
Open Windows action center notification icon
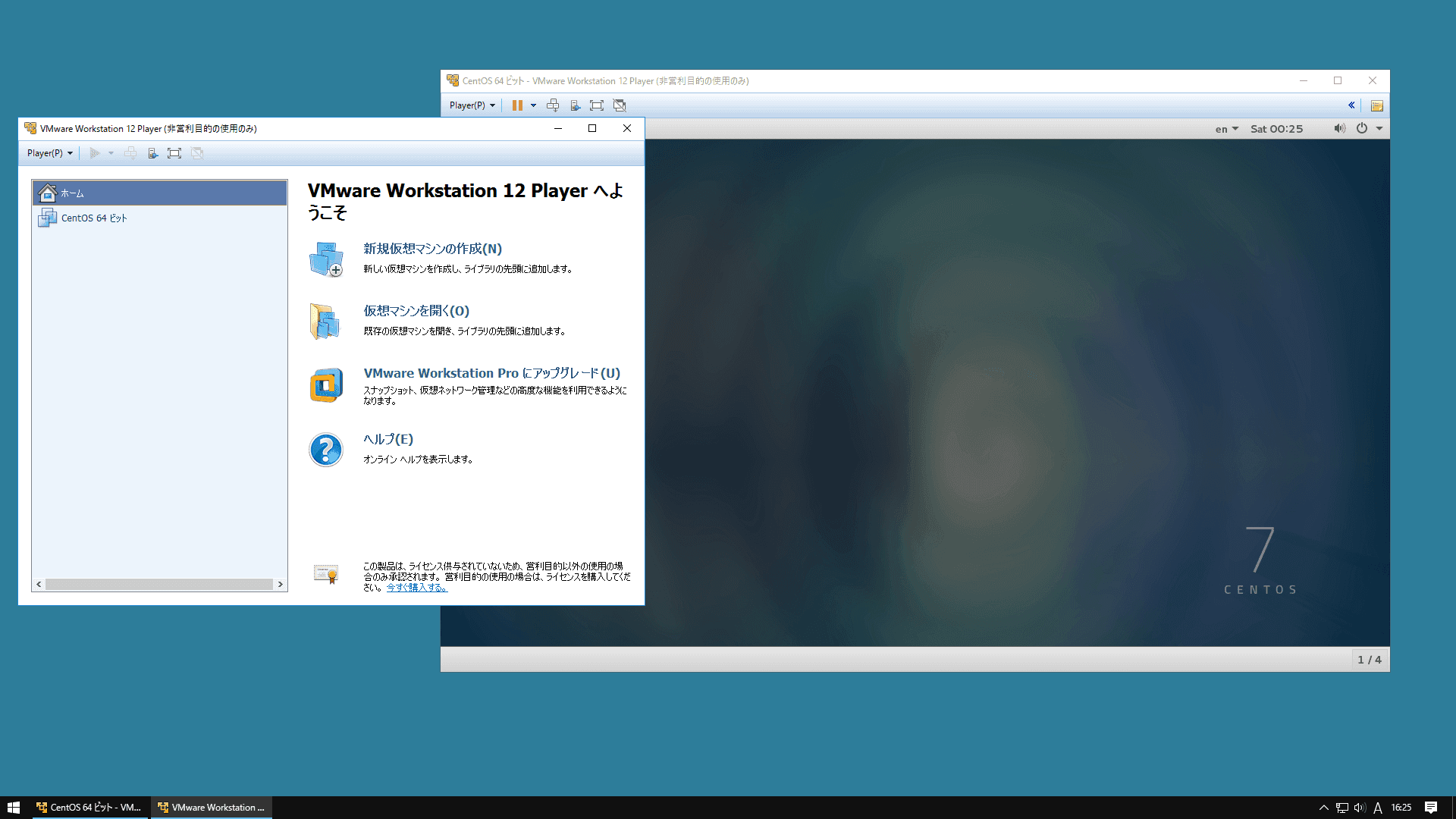[x=1431, y=808]
